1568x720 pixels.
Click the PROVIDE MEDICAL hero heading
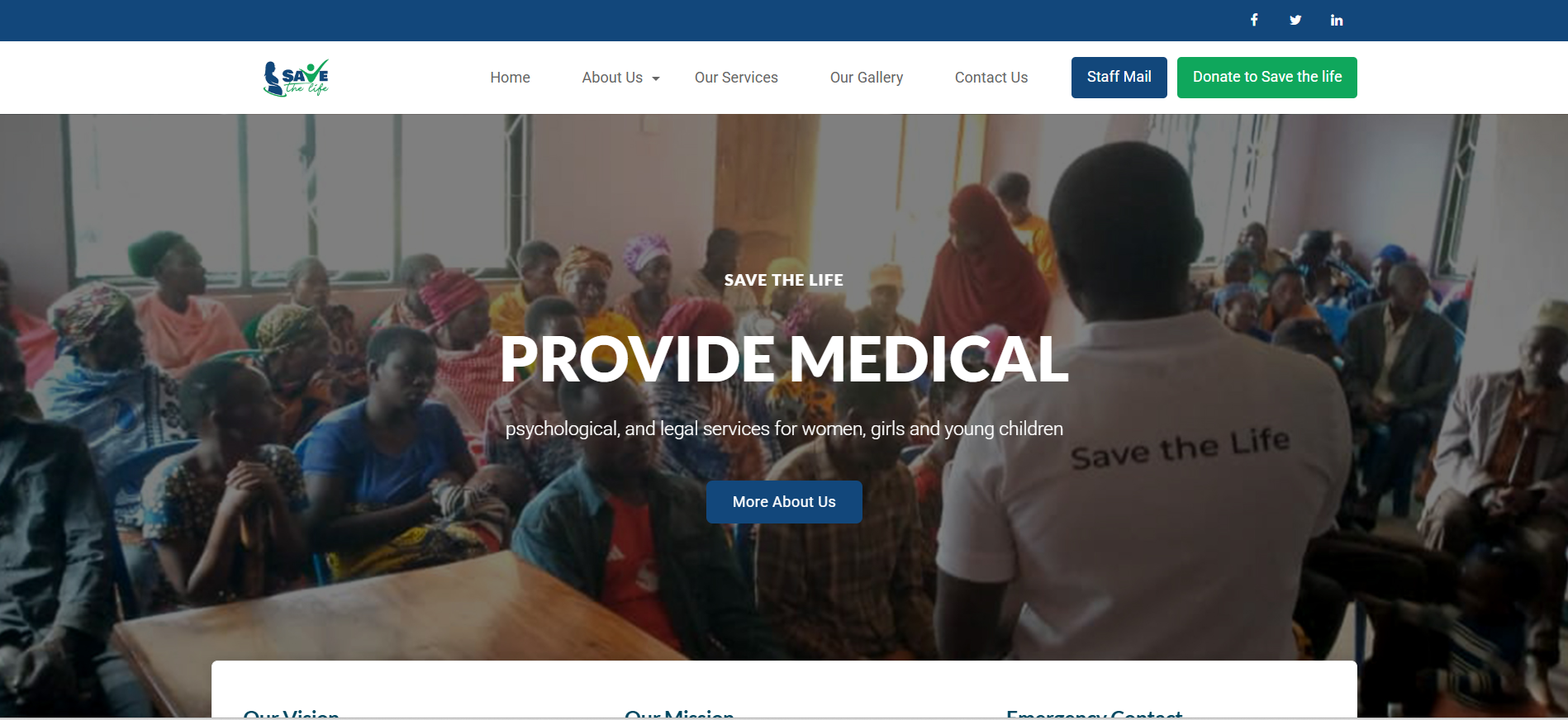coord(784,359)
